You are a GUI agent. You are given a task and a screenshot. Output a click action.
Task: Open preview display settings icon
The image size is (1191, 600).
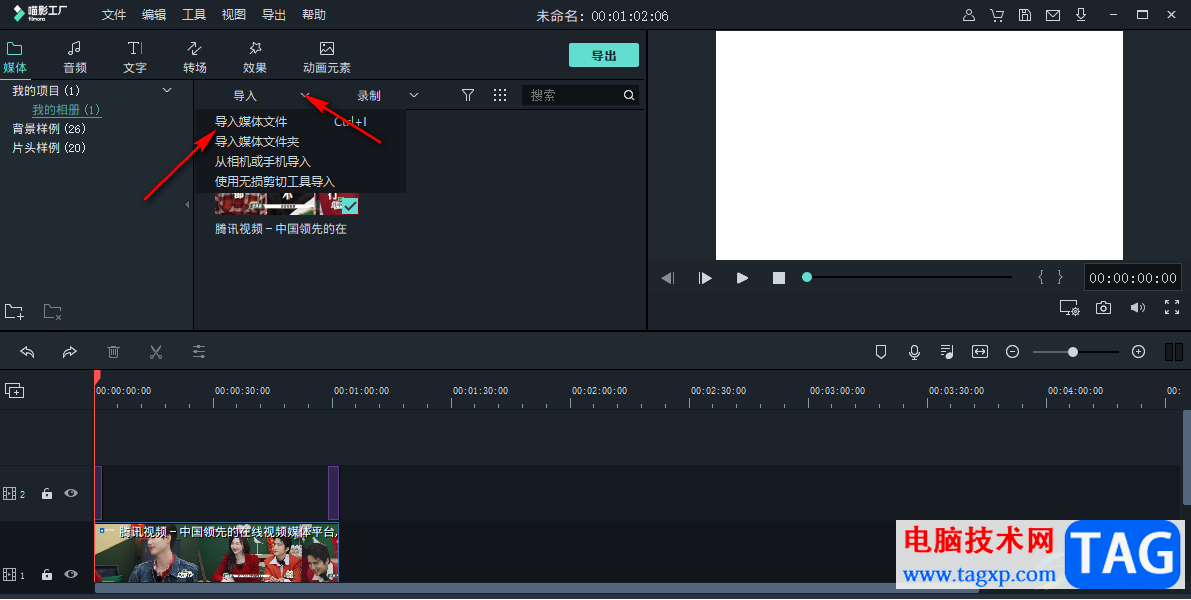click(1069, 308)
